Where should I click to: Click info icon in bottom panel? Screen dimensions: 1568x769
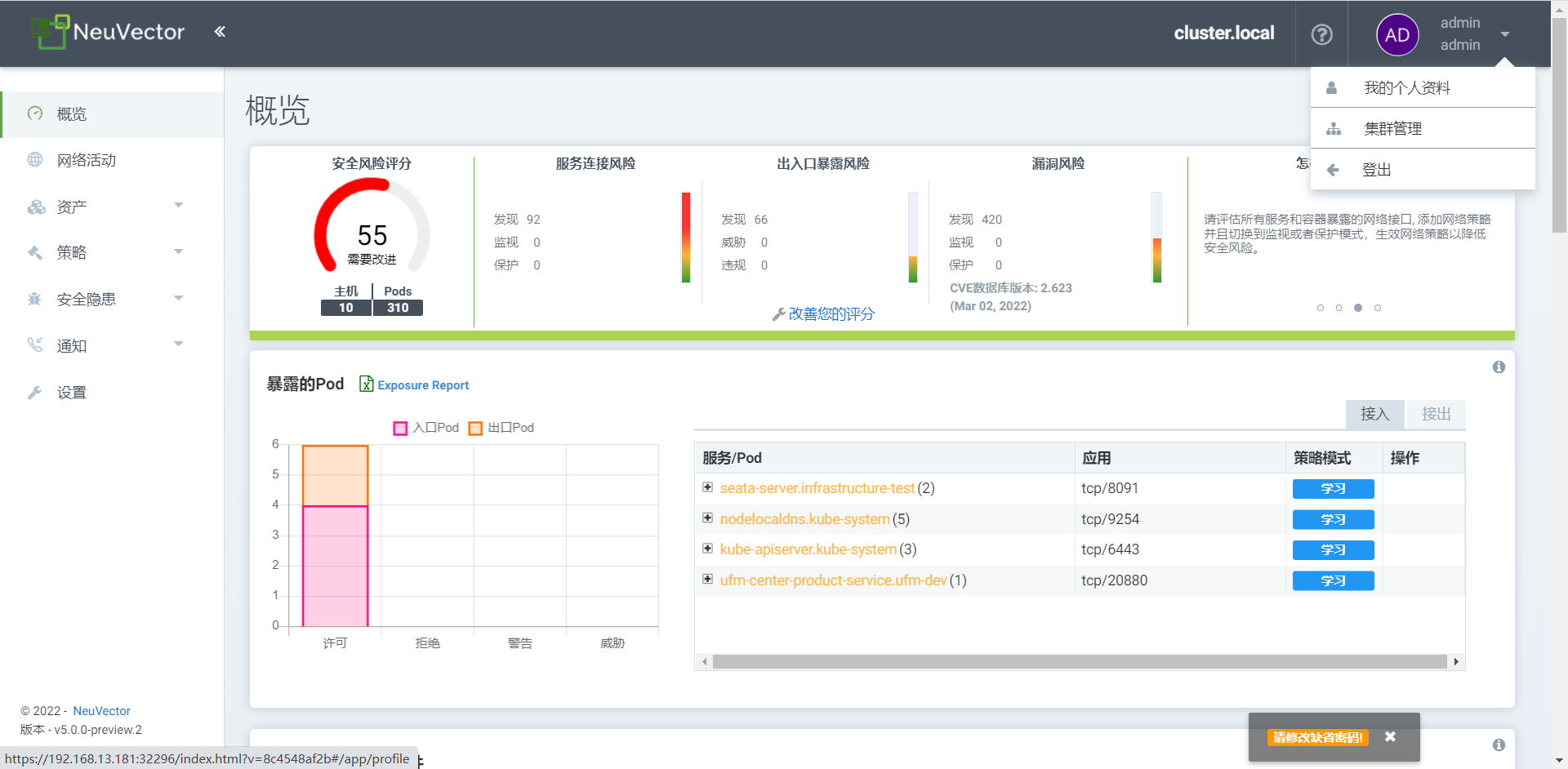coord(1499,745)
